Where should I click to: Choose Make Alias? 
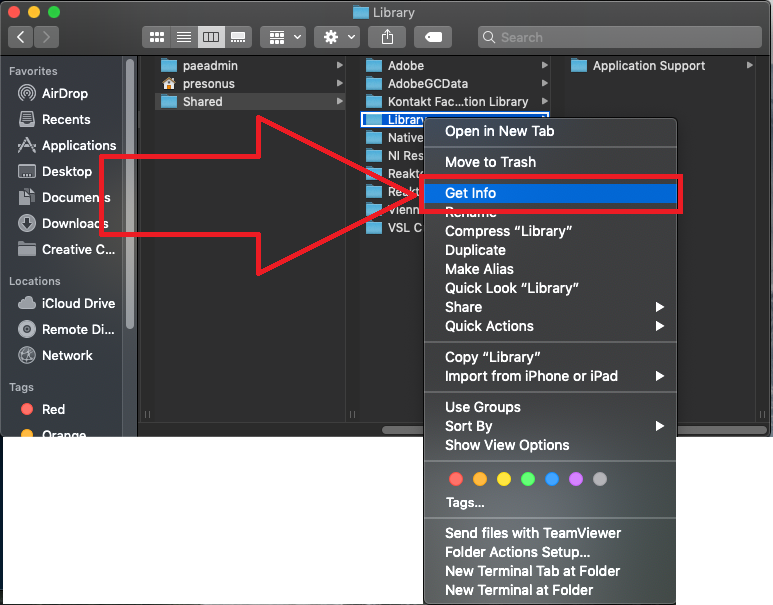(550, 269)
